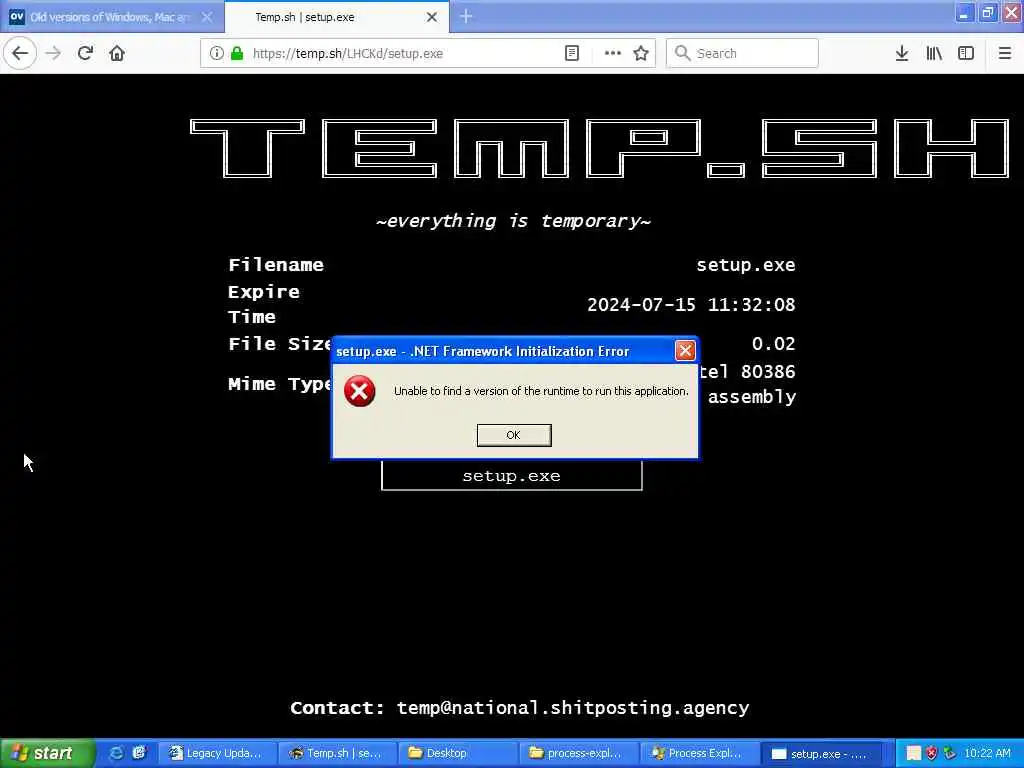Image resolution: width=1024 pixels, height=768 pixels.
Task: Click the expire time 2024-07-15 11:32:08
Action: click(x=691, y=304)
